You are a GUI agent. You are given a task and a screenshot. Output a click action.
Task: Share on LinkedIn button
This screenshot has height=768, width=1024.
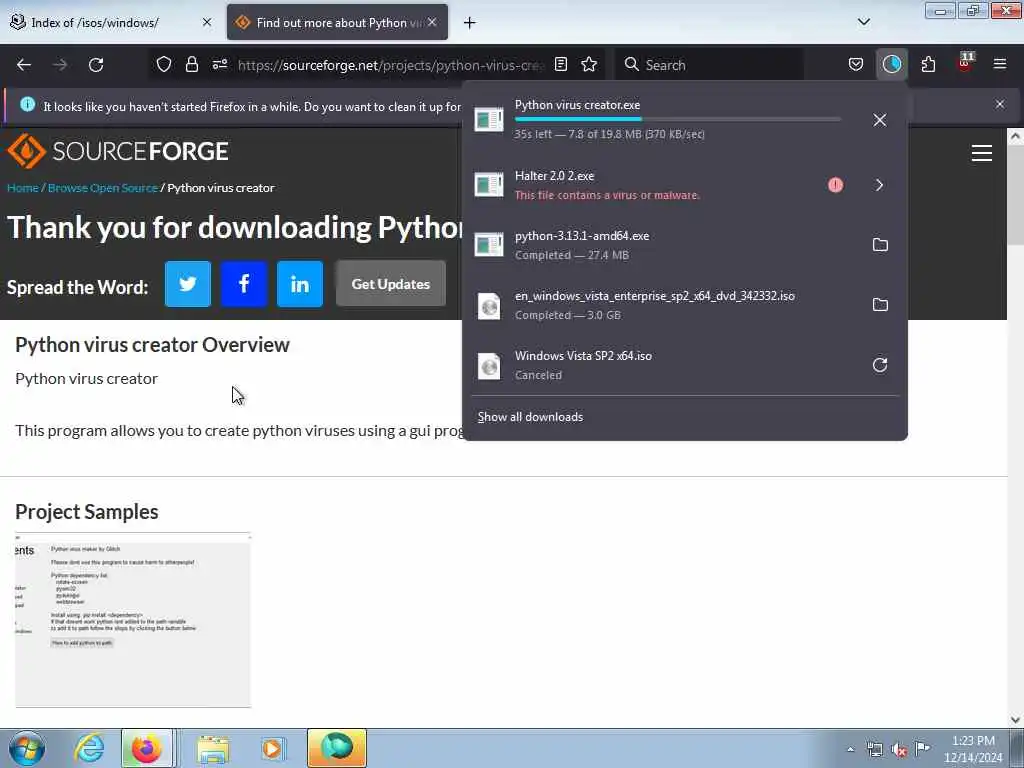click(x=300, y=284)
